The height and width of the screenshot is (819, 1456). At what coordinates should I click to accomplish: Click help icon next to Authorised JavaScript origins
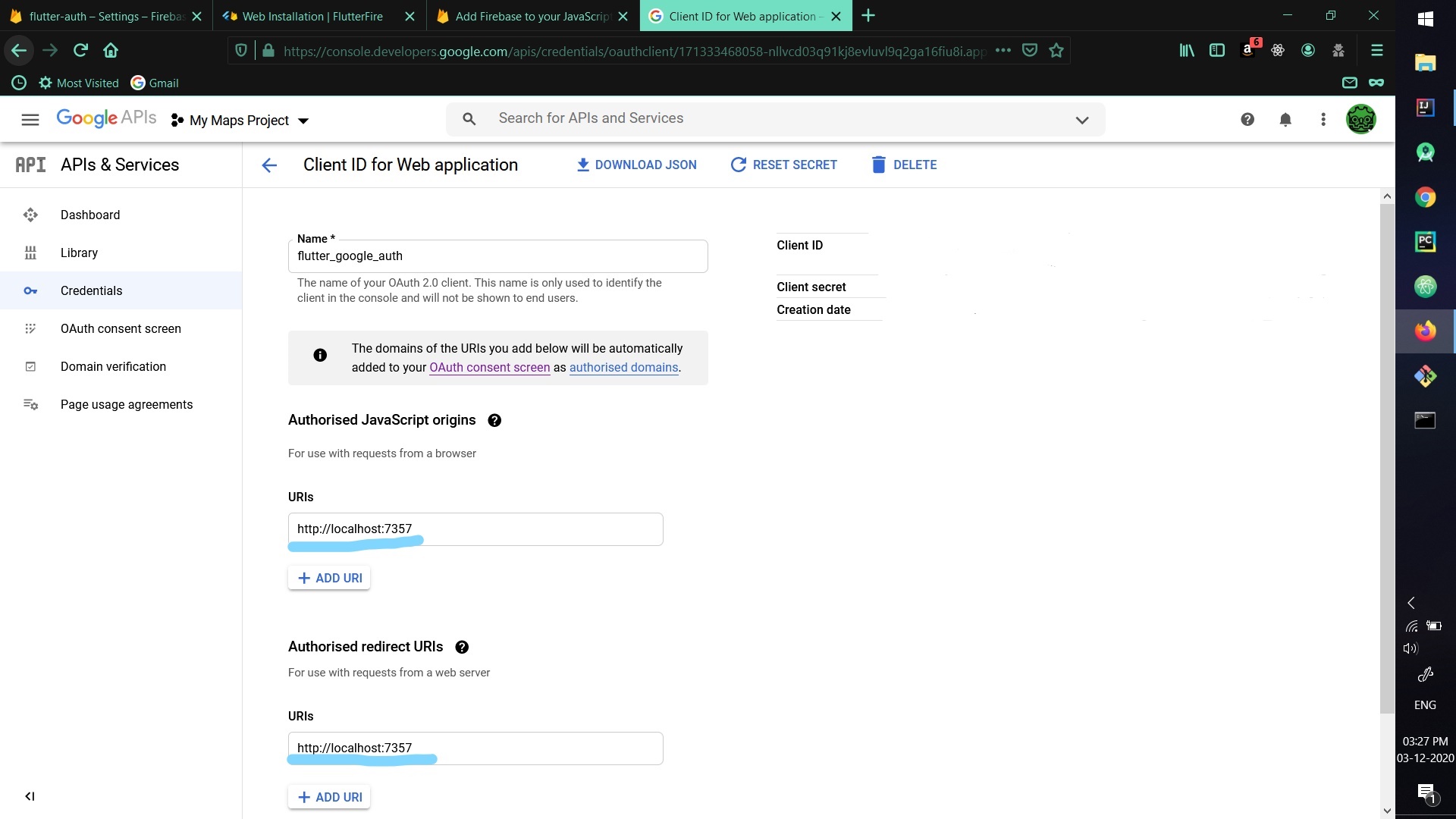point(494,420)
